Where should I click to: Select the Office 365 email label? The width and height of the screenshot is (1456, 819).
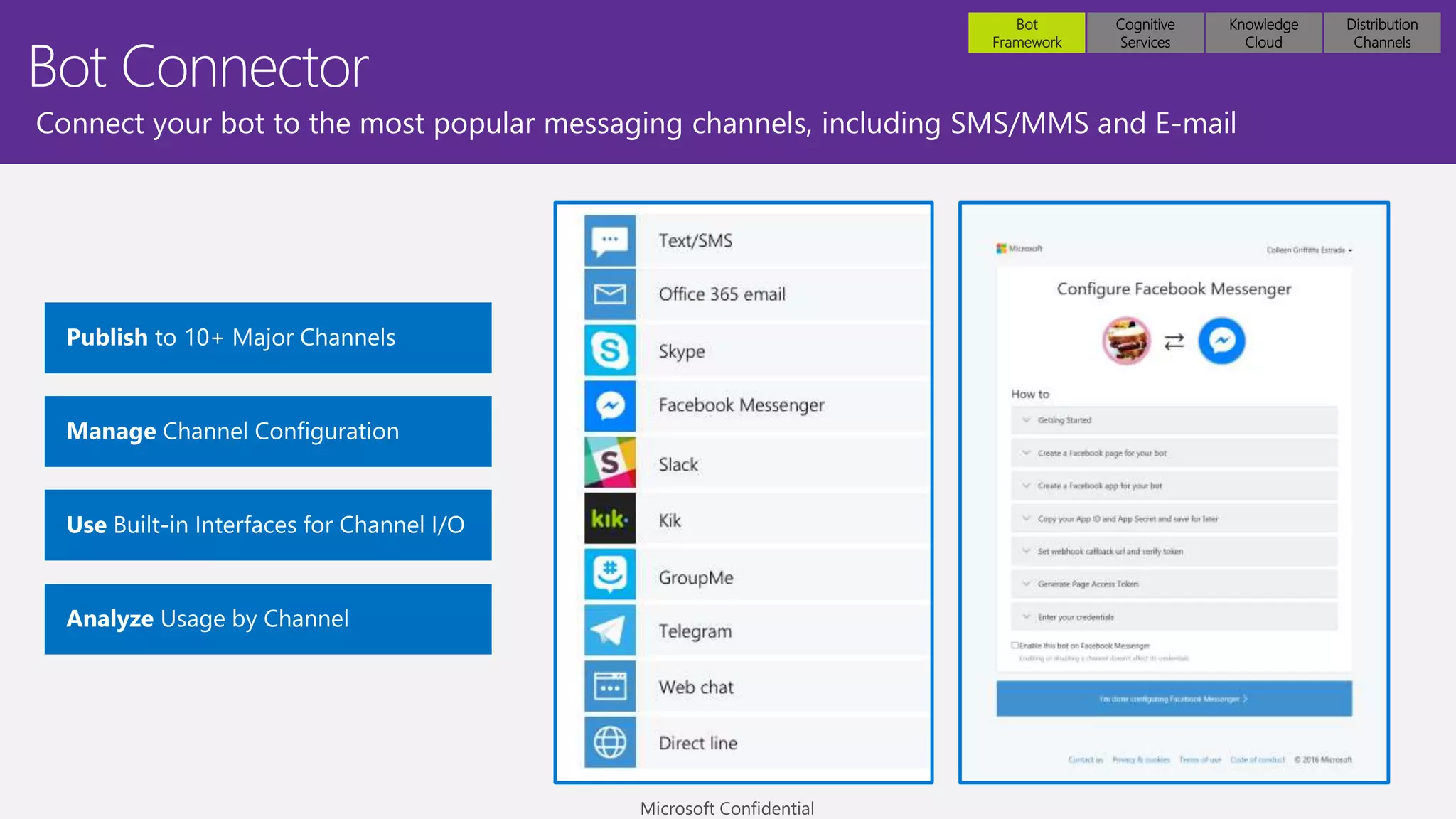click(x=722, y=294)
